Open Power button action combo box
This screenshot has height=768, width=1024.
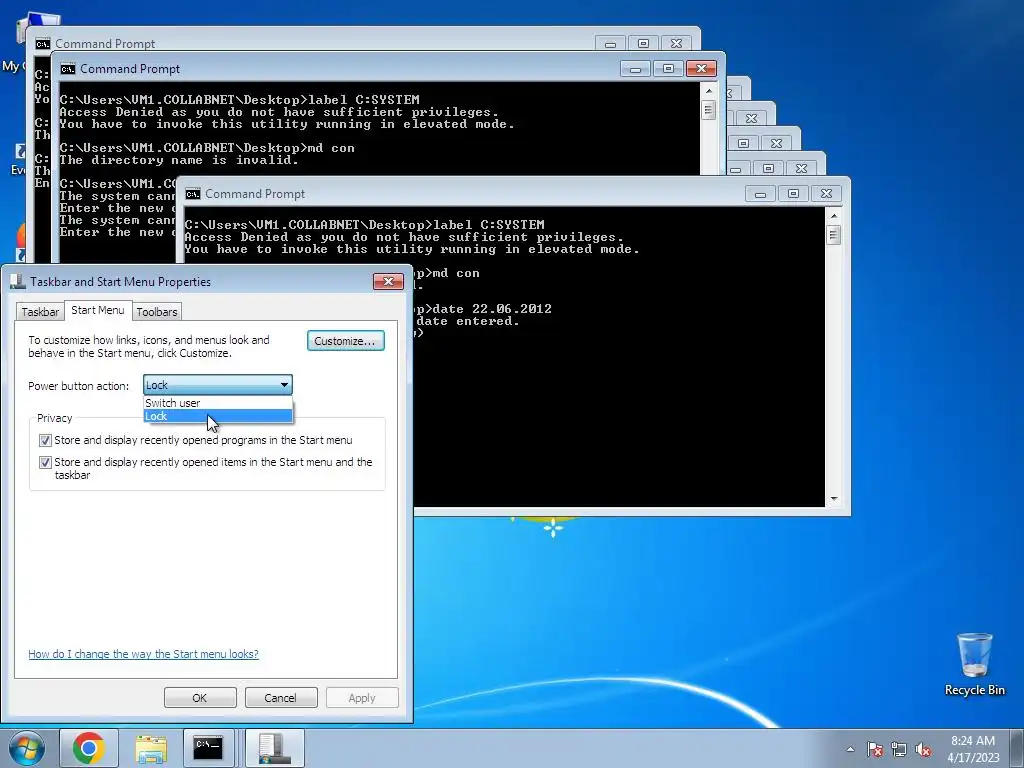(217, 385)
